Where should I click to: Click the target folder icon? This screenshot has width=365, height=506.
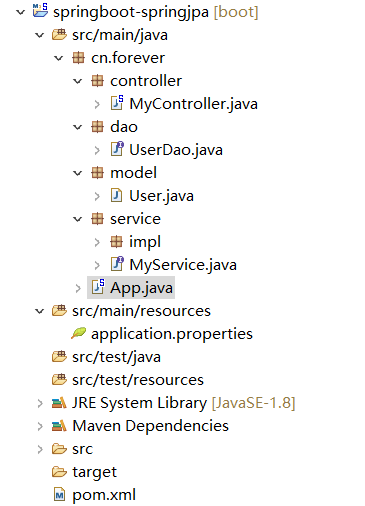coord(59,472)
